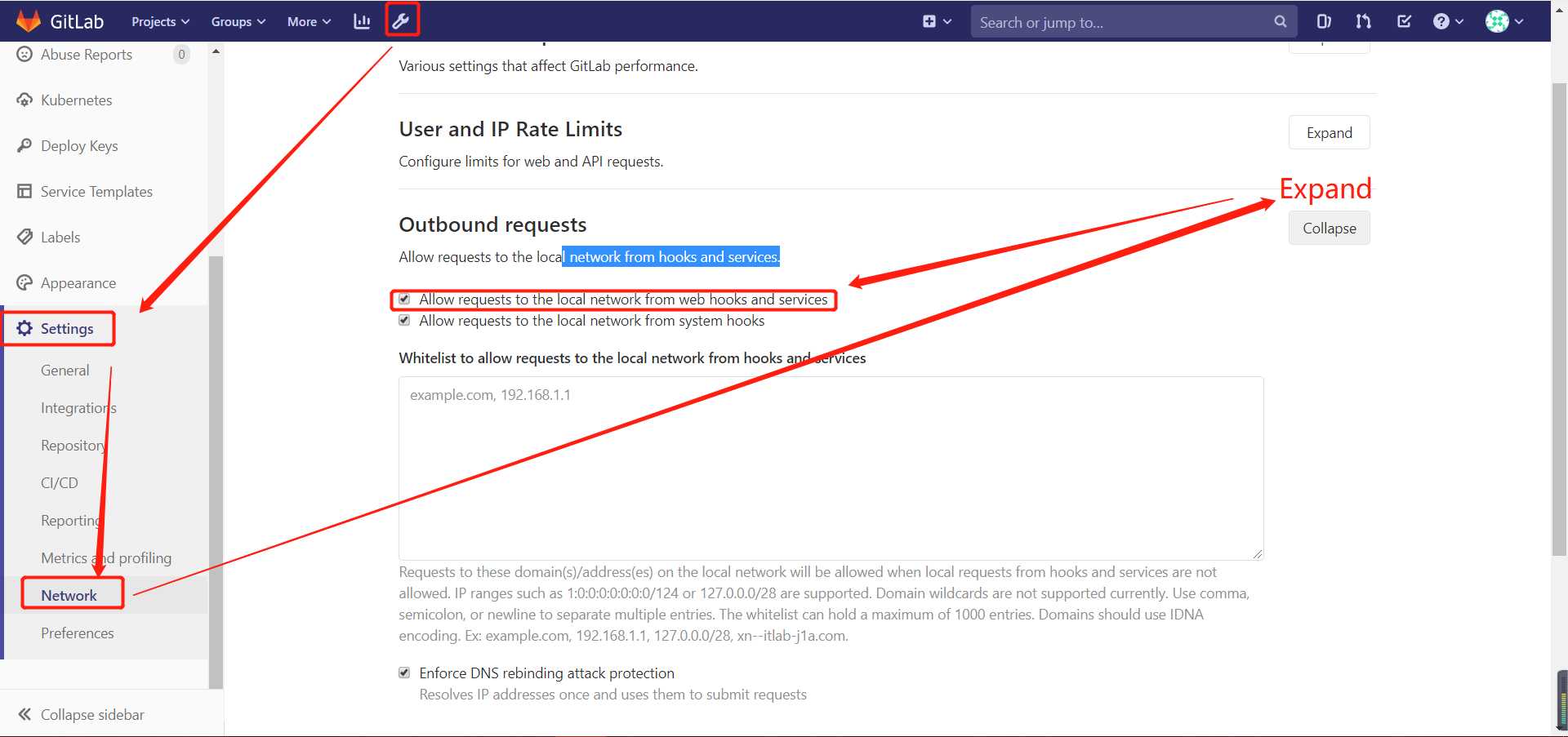Screen dimensions: 1568x737
Task: Toggle 'Allow requests from system hooks' checkbox
Action: point(404,320)
